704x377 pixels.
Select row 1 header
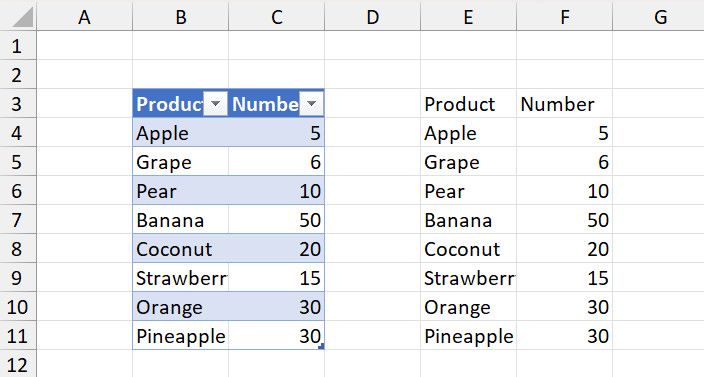pyautogui.click(x=18, y=46)
